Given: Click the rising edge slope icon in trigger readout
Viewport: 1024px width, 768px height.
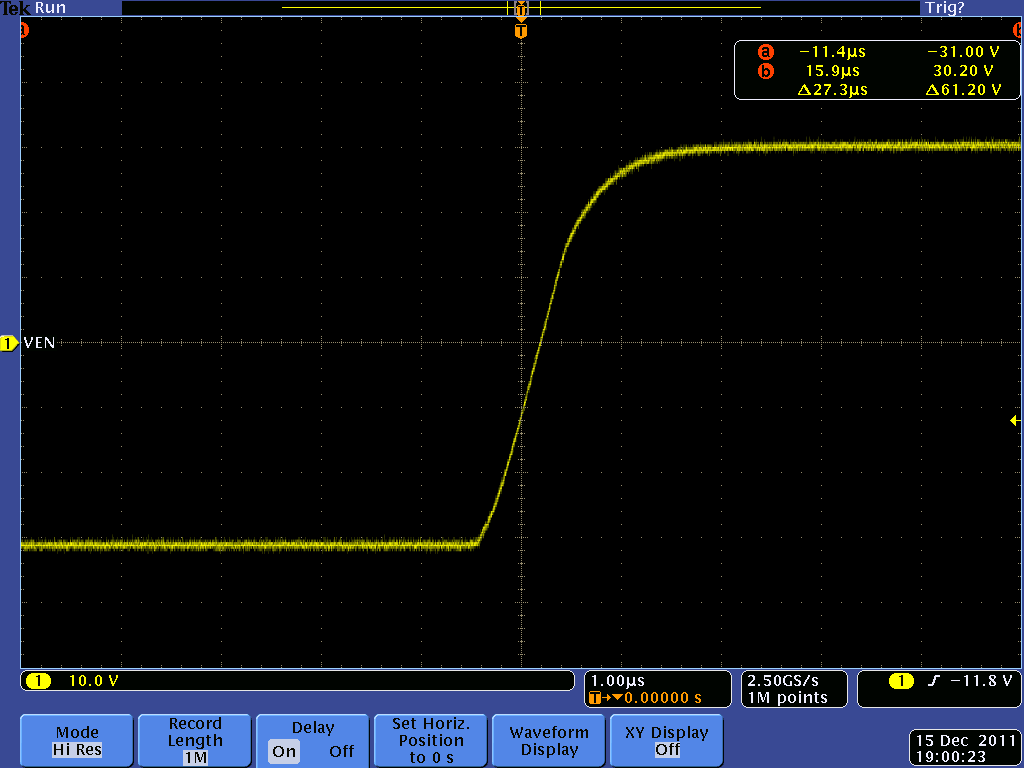Looking at the screenshot, I should [x=933, y=681].
